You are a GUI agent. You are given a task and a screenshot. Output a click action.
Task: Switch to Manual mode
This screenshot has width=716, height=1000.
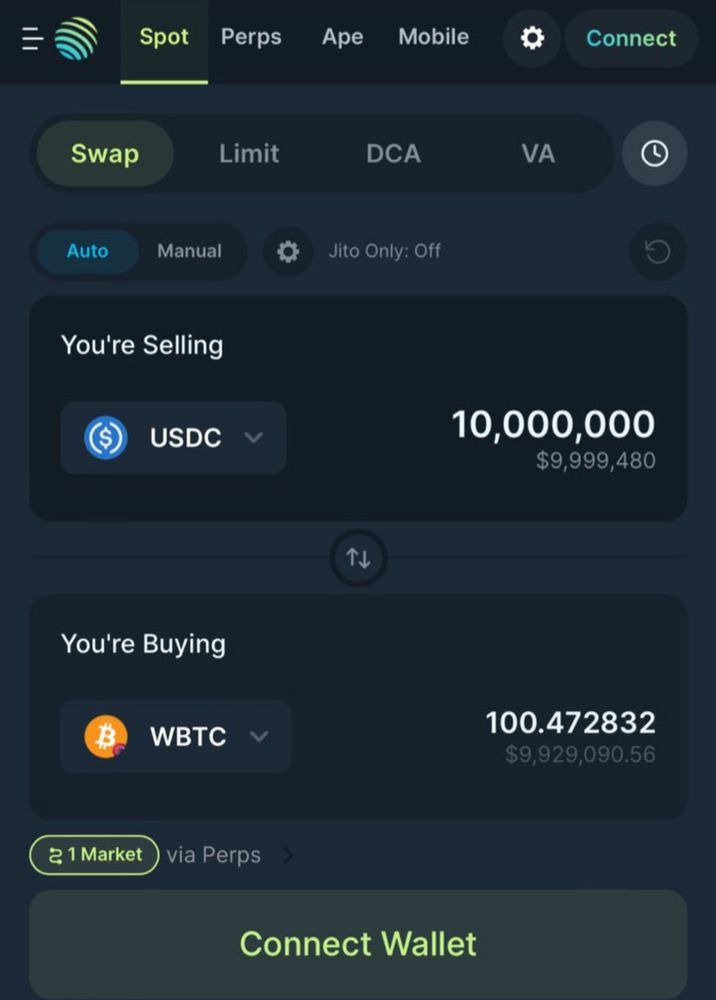[x=190, y=251]
